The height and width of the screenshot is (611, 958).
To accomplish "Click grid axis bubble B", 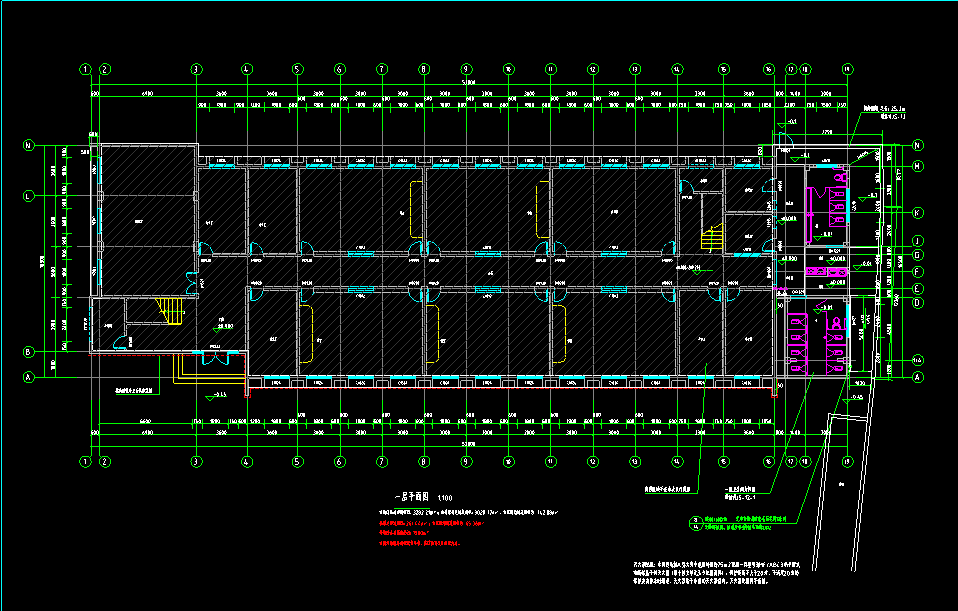I will [x=28, y=351].
